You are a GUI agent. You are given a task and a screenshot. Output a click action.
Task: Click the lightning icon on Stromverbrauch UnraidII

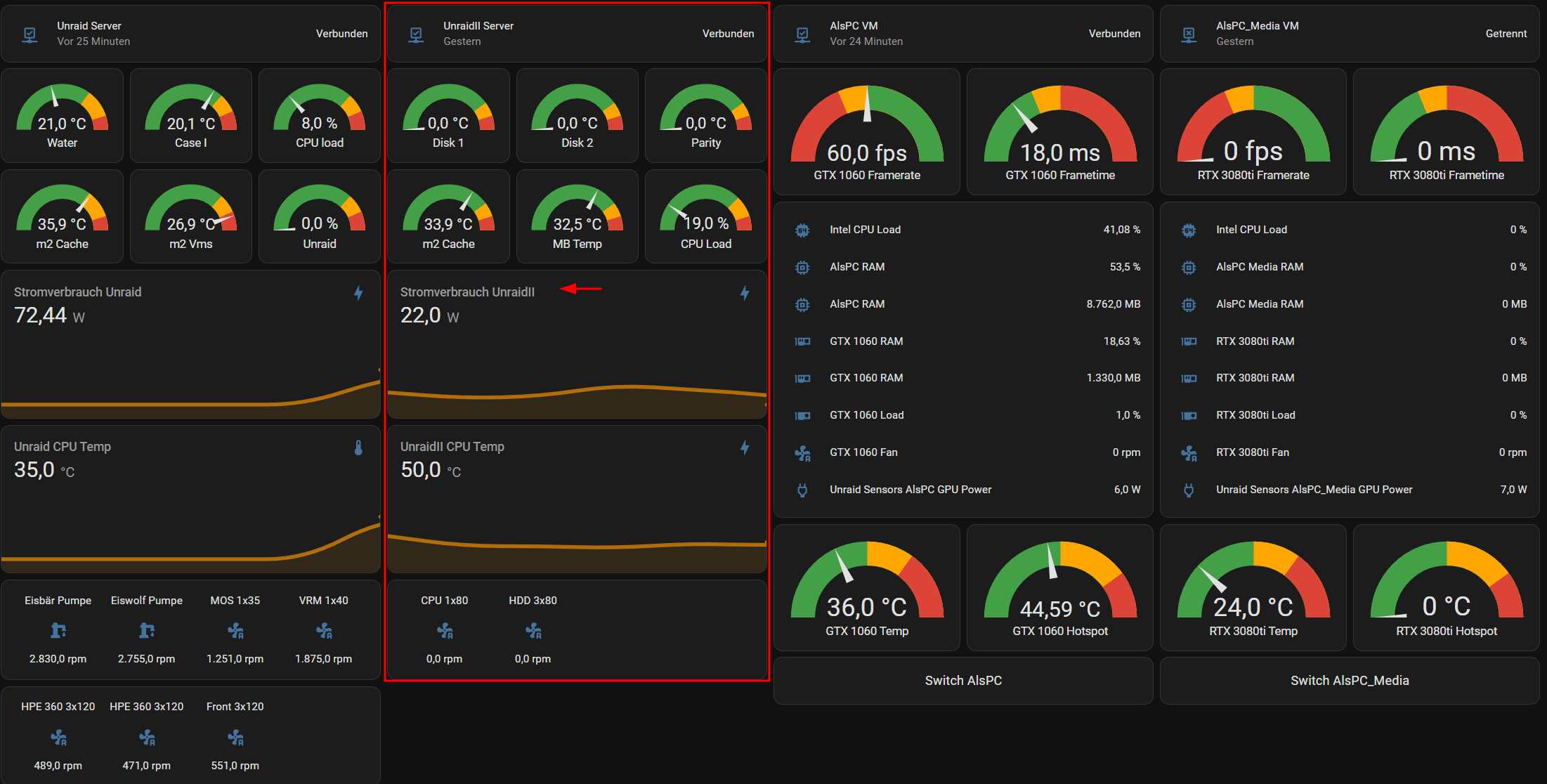click(x=745, y=293)
